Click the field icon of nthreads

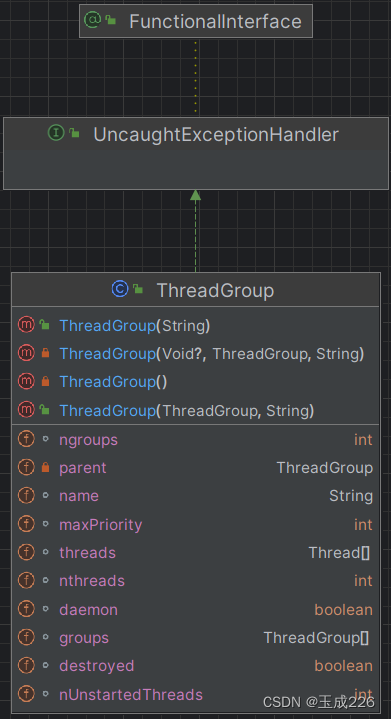(26, 581)
